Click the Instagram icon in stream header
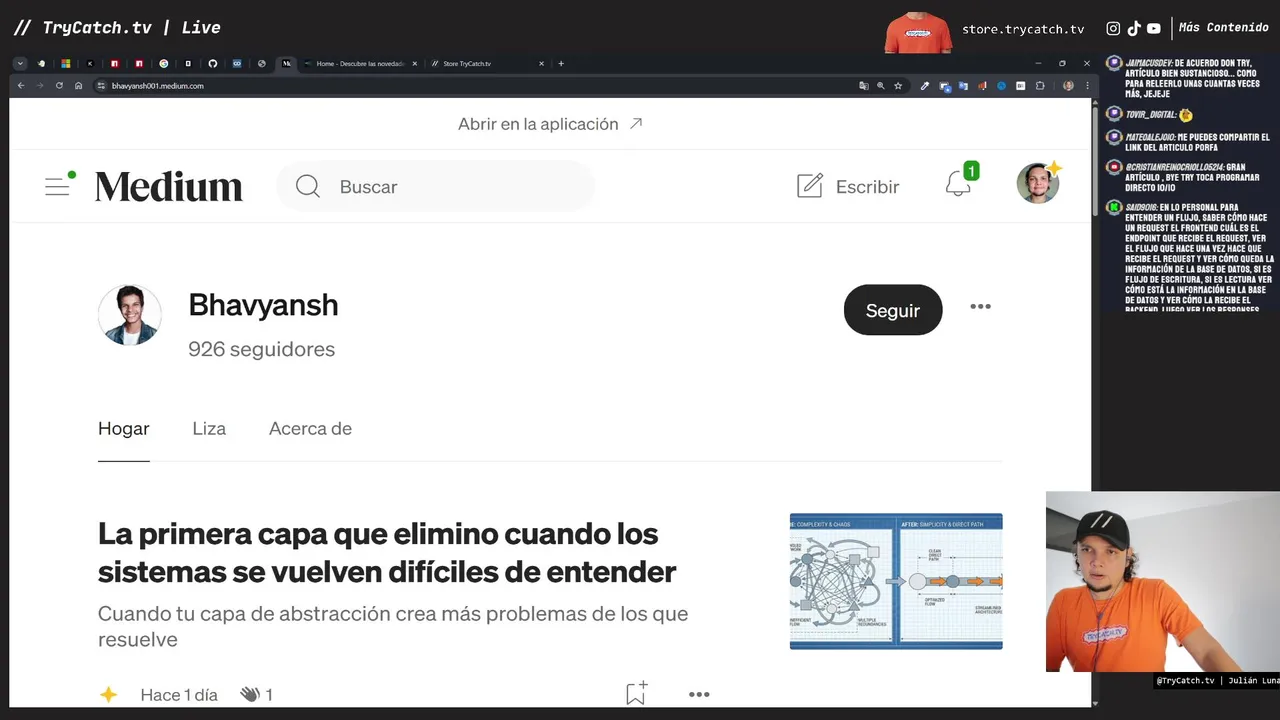1280x720 pixels. point(1113,29)
